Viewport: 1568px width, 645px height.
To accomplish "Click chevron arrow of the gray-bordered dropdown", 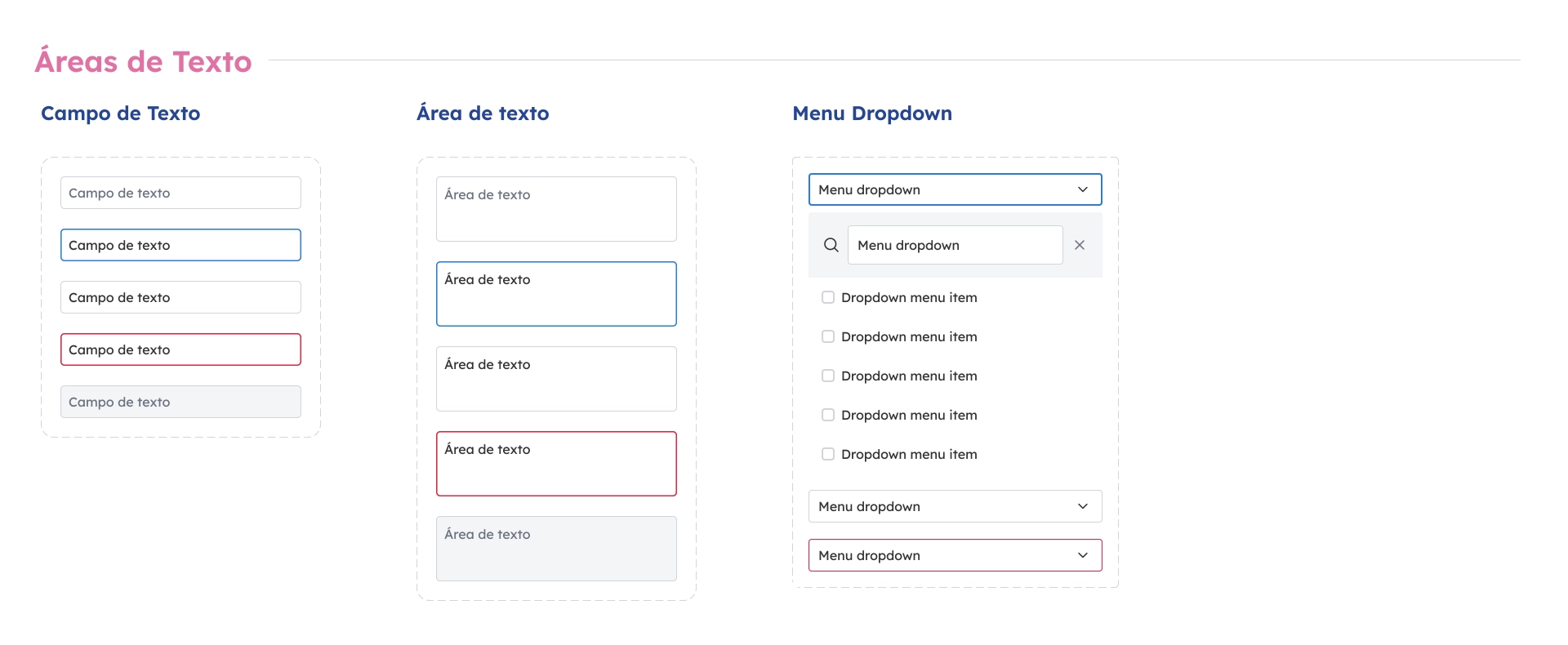I will [1083, 506].
